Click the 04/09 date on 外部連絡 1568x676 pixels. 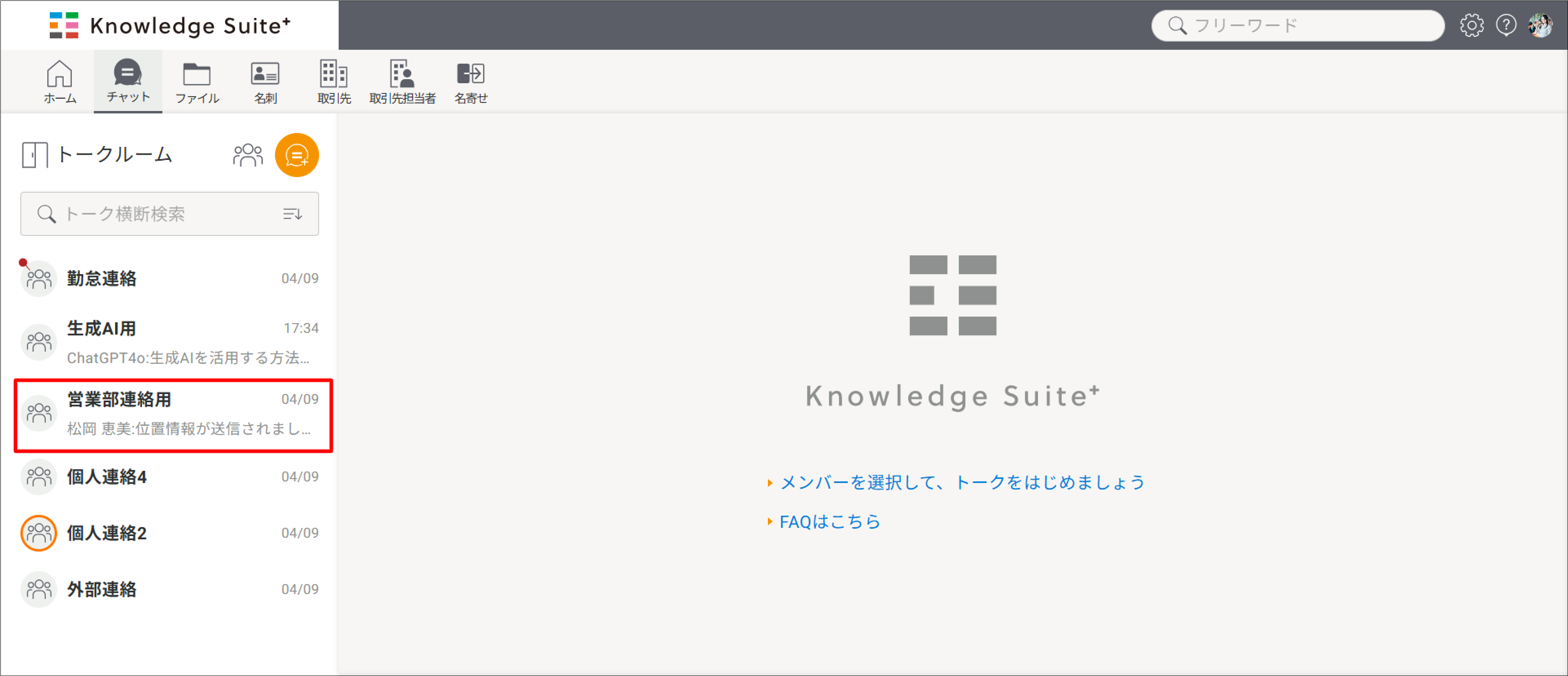pos(299,589)
